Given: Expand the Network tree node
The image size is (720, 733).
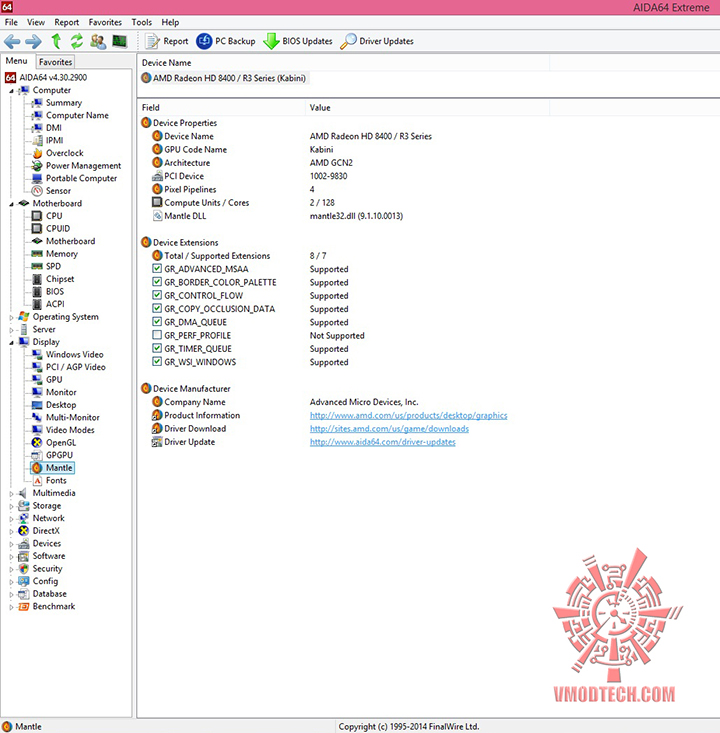Looking at the screenshot, I should tap(11, 519).
